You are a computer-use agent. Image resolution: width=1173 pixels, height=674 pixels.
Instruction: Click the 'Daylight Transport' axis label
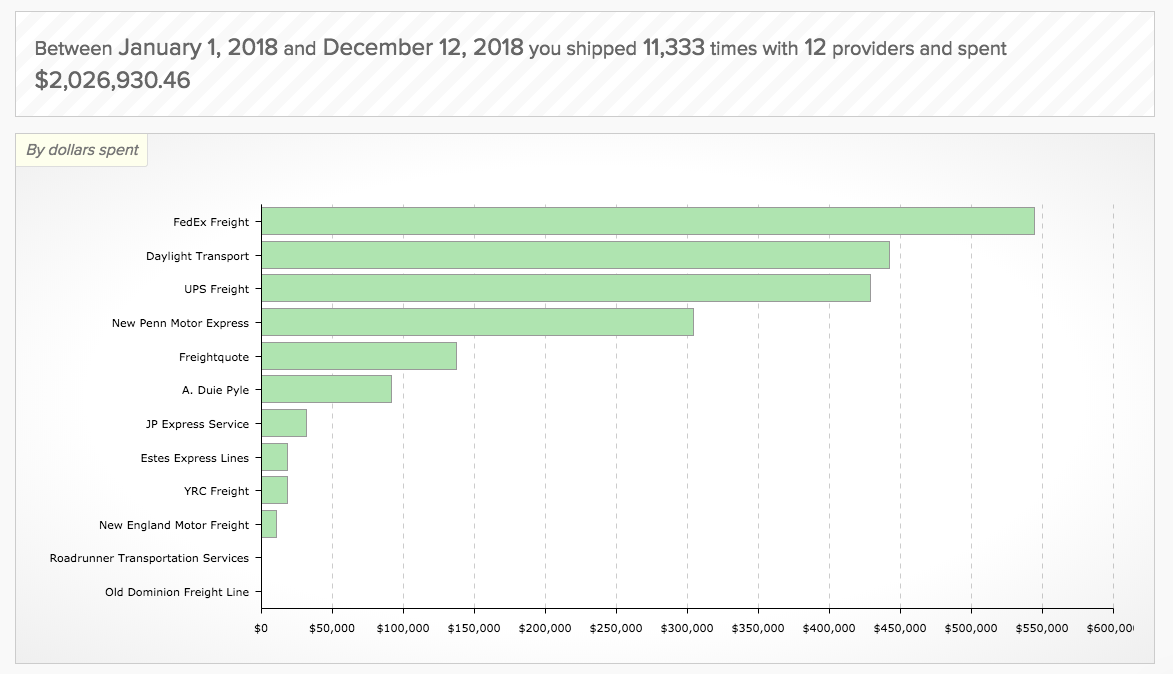tap(197, 256)
